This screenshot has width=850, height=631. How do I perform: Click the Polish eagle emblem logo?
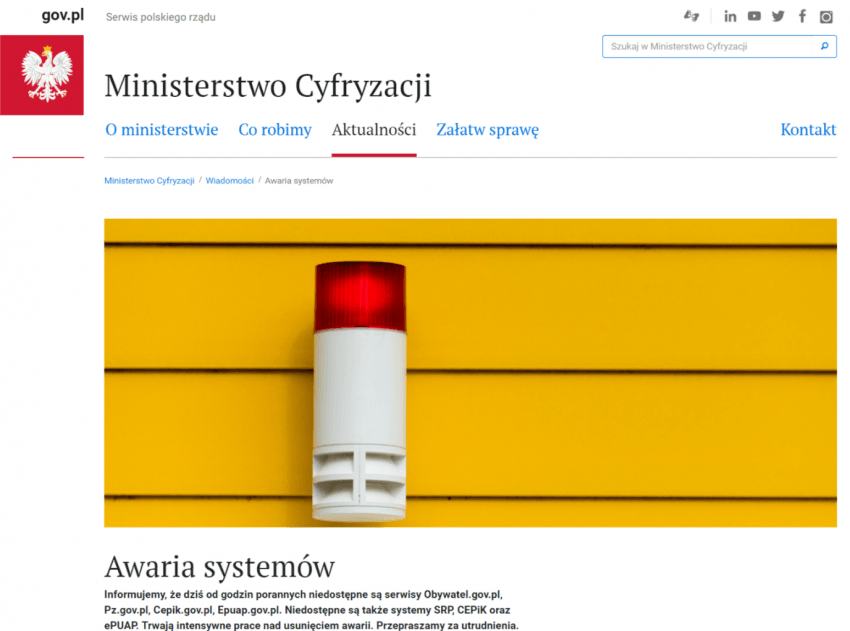click(x=42, y=75)
